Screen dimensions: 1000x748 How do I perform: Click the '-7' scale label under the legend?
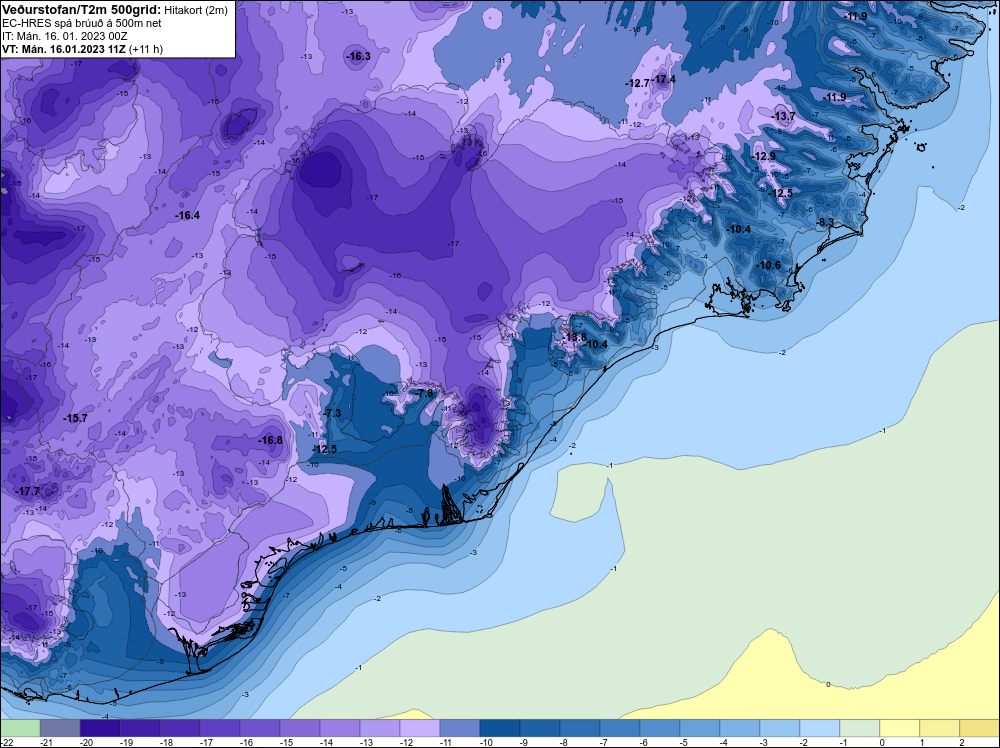coord(604,742)
